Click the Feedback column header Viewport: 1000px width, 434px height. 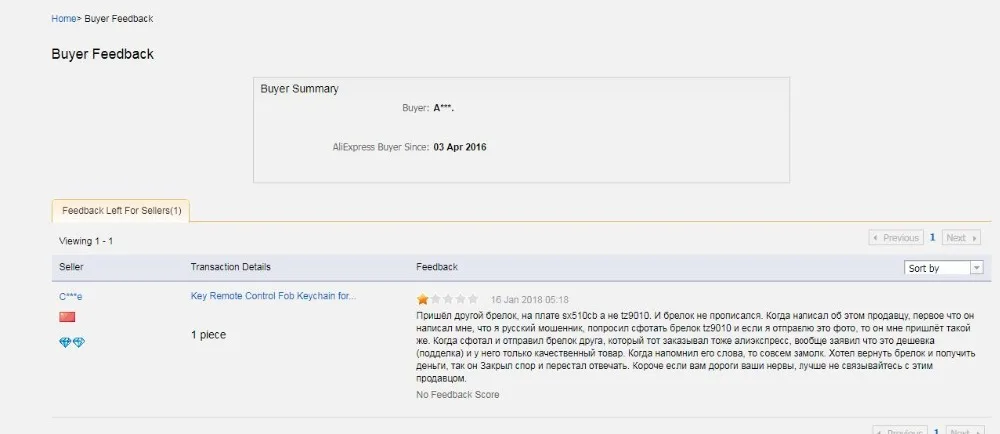tap(437, 267)
